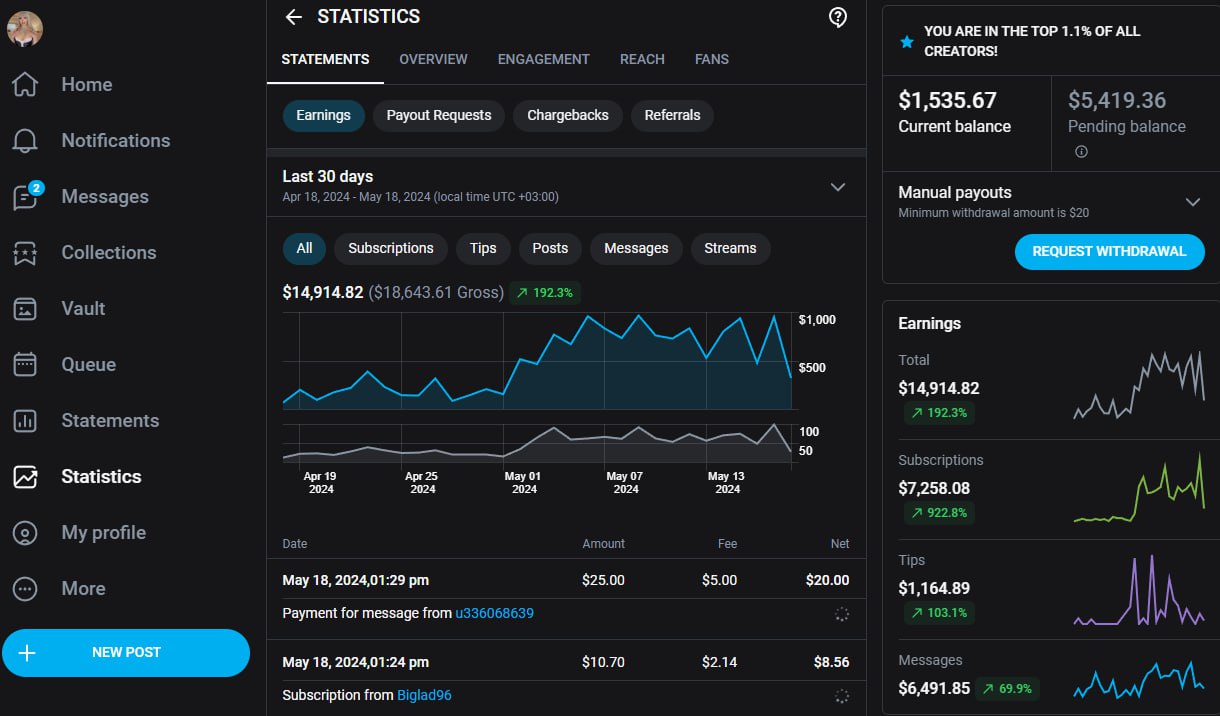
Task: Click the May 18, 2024, 01:29 pm transaction date
Action: click(356, 580)
